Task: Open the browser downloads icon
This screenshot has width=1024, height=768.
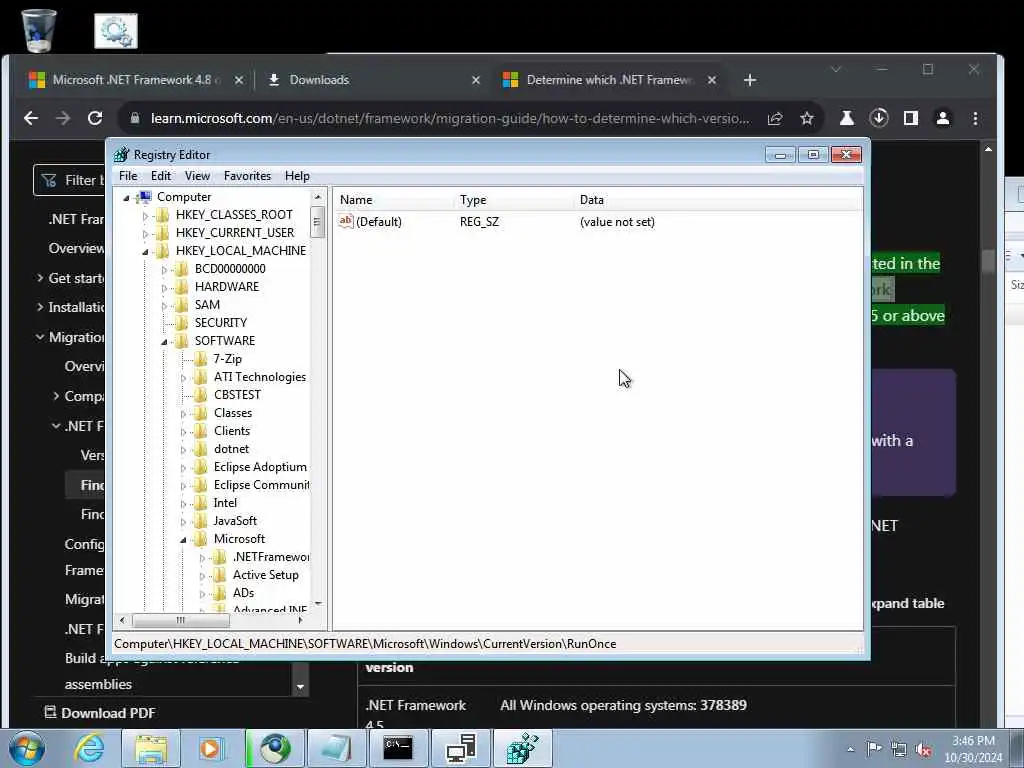Action: click(879, 118)
